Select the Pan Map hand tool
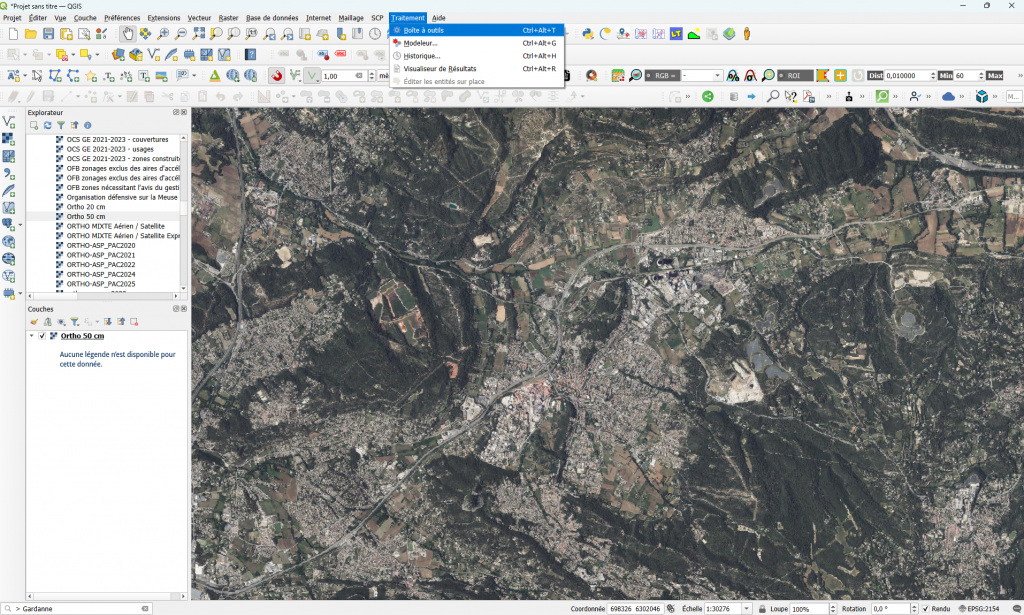 128,34
